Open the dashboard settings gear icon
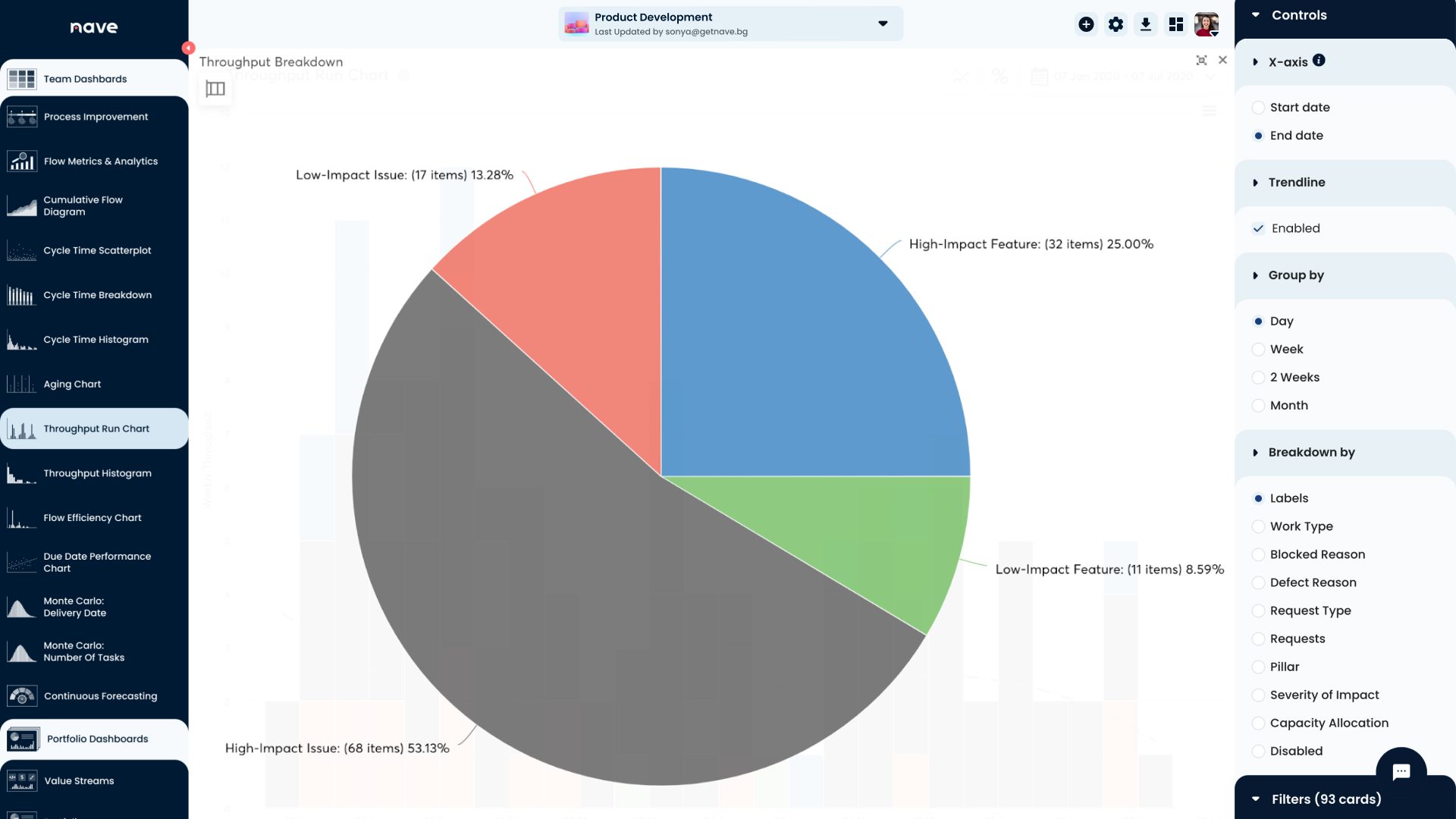 pos(1116,24)
